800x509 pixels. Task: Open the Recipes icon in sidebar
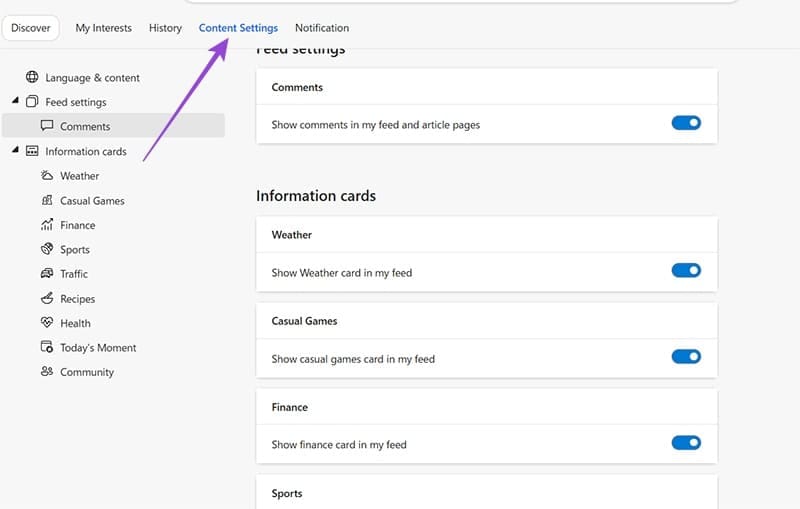pos(47,298)
